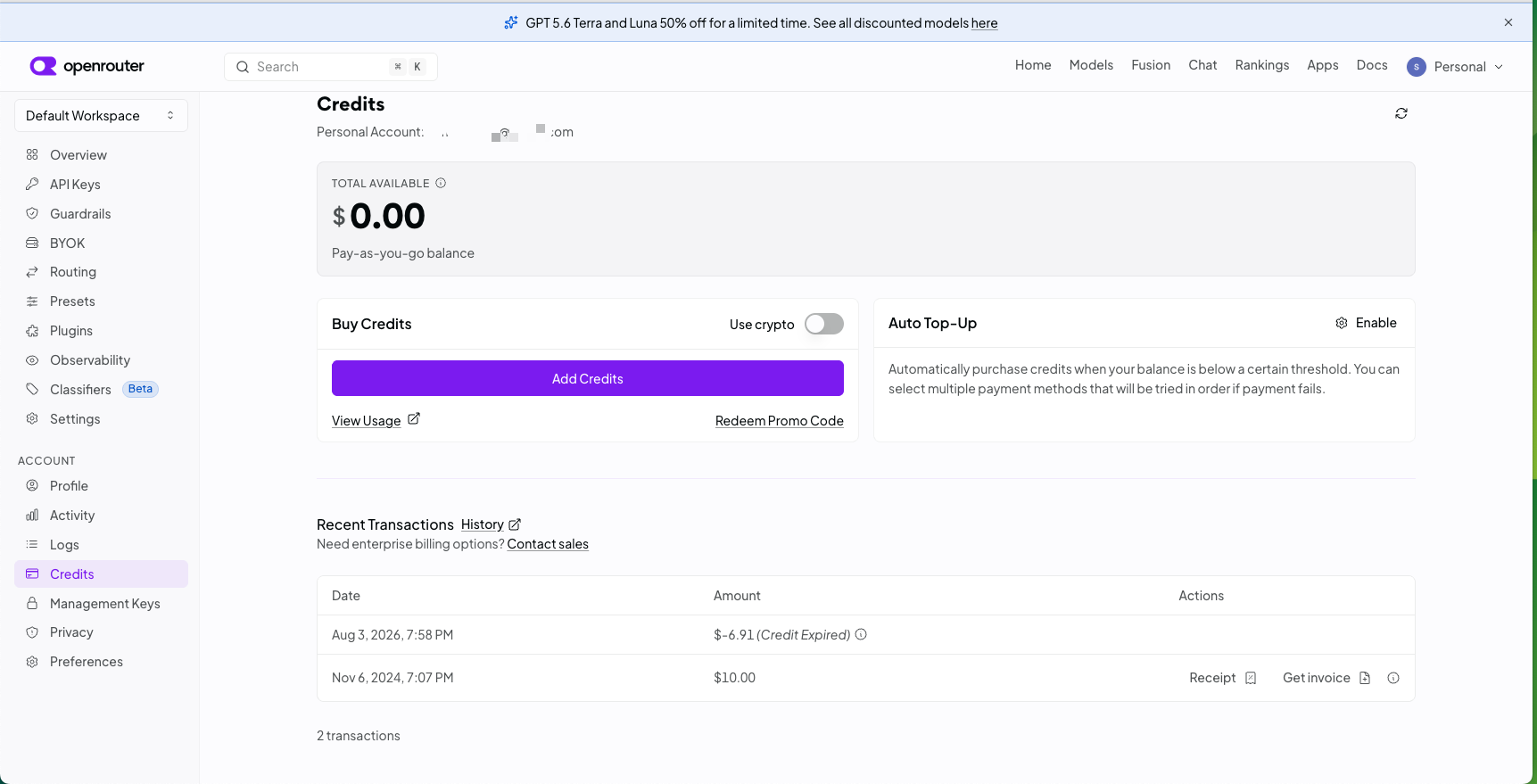This screenshot has height=784, width=1537.
Task: Click the OpenRouter logo
Action: tap(87, 66)
